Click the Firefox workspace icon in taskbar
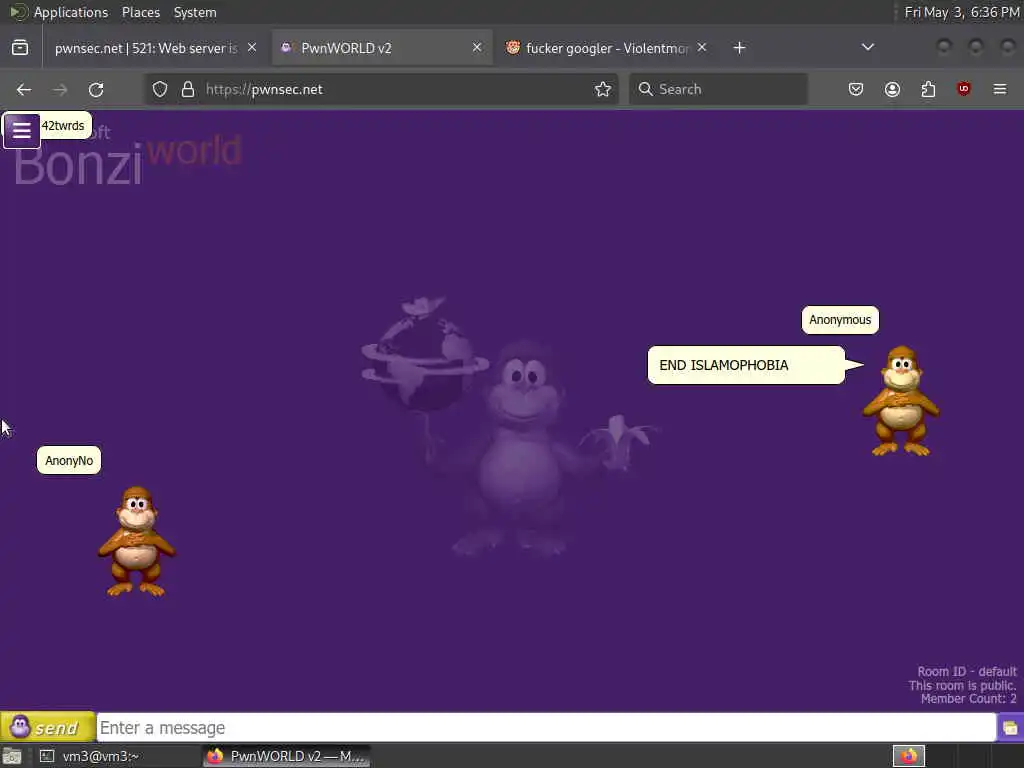This screenshot has width=1024, height=768. click(x=908, y=756)
